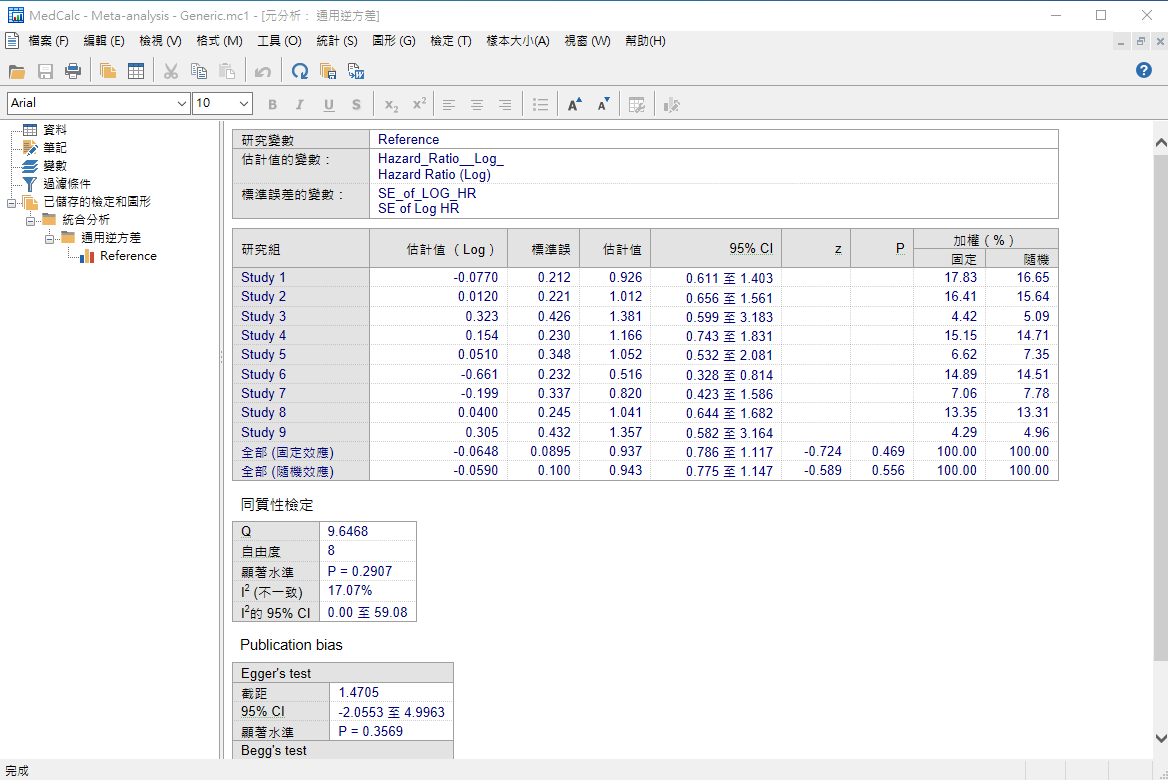Collapse the 通用逆方差 folder node
The width and height of the screenshot is (1168, 780).
pos(48,238)
